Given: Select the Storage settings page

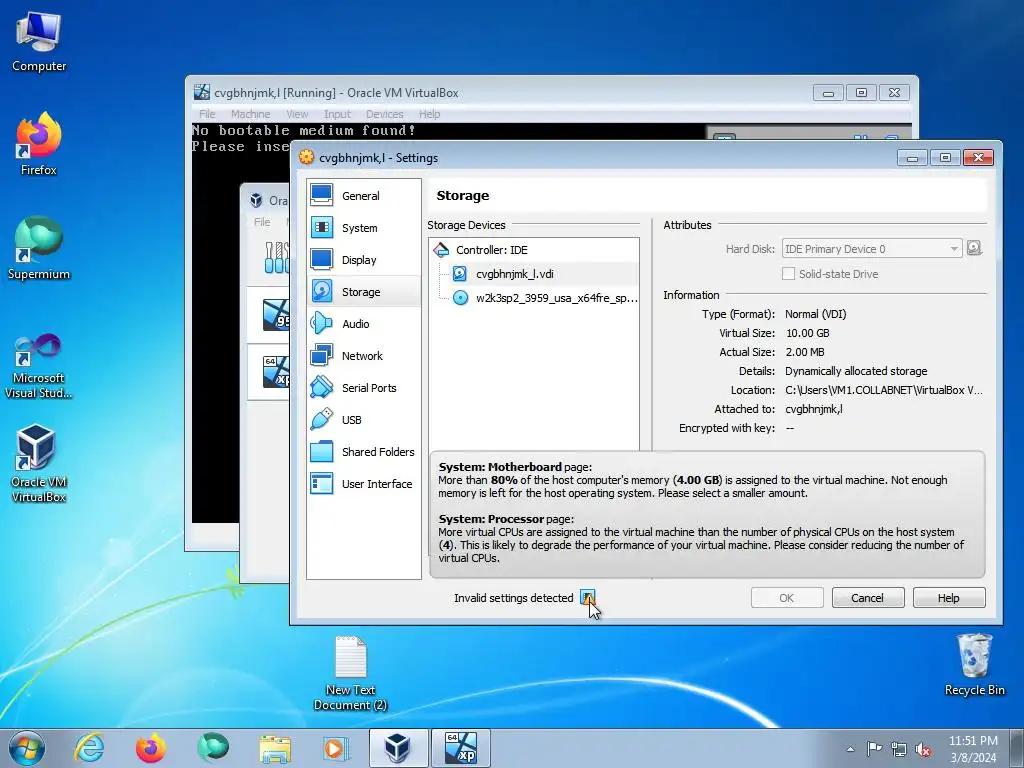Looking at the screenshot, I should pos(363,292).
